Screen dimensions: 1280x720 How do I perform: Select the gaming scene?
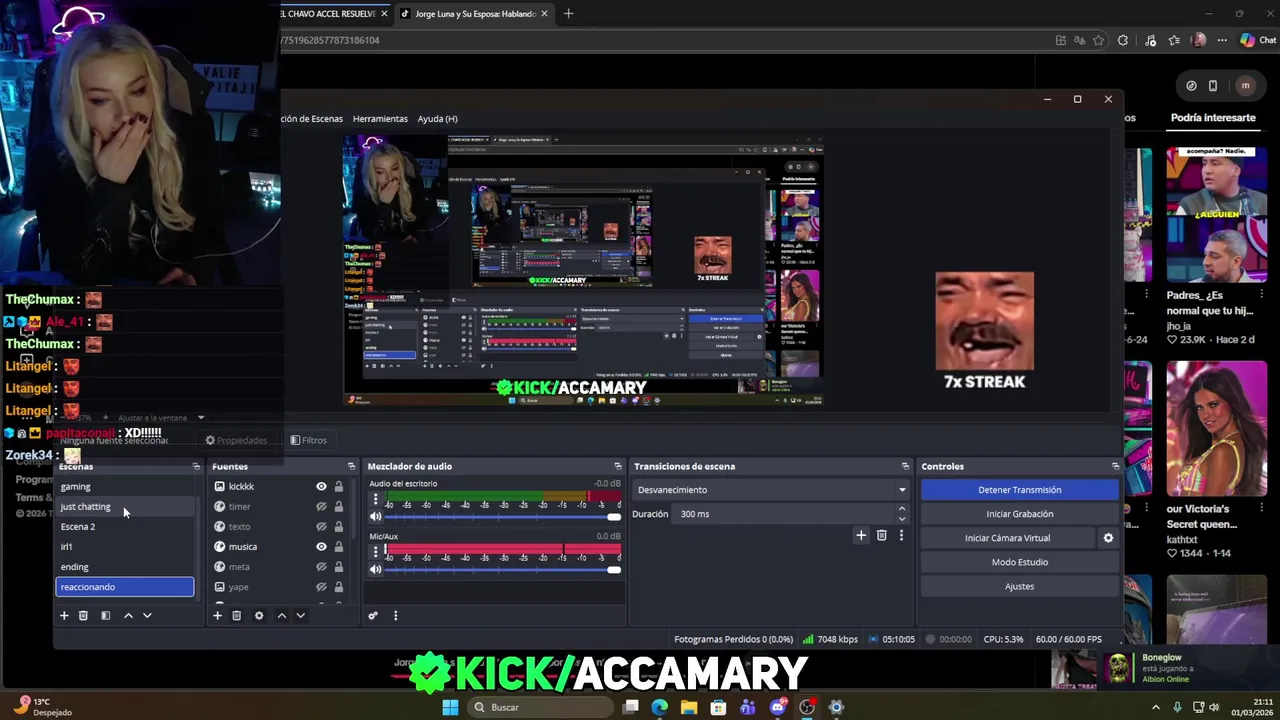pyautogui.click(x=125, y=487)
